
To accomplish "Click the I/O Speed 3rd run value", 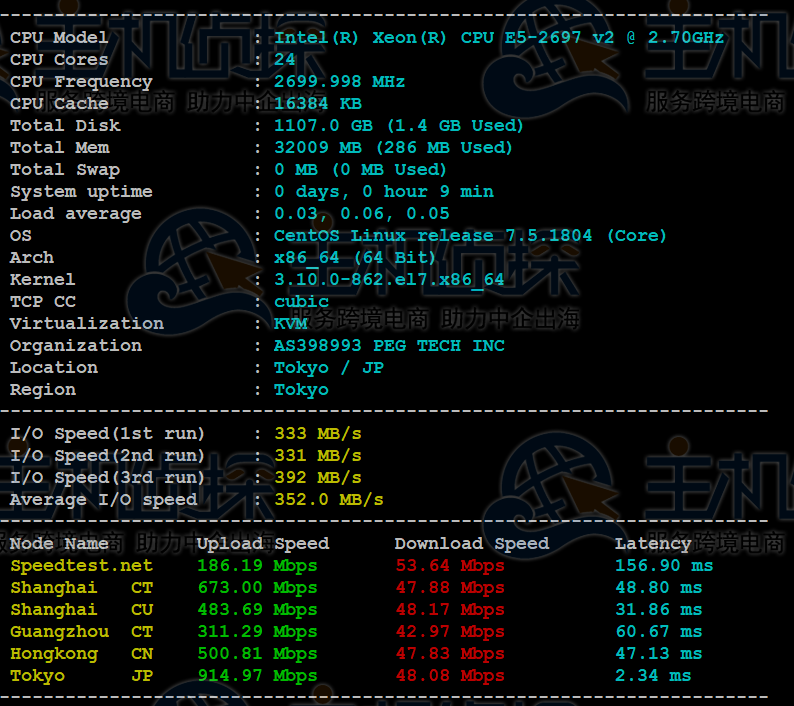I will point(318,478).
